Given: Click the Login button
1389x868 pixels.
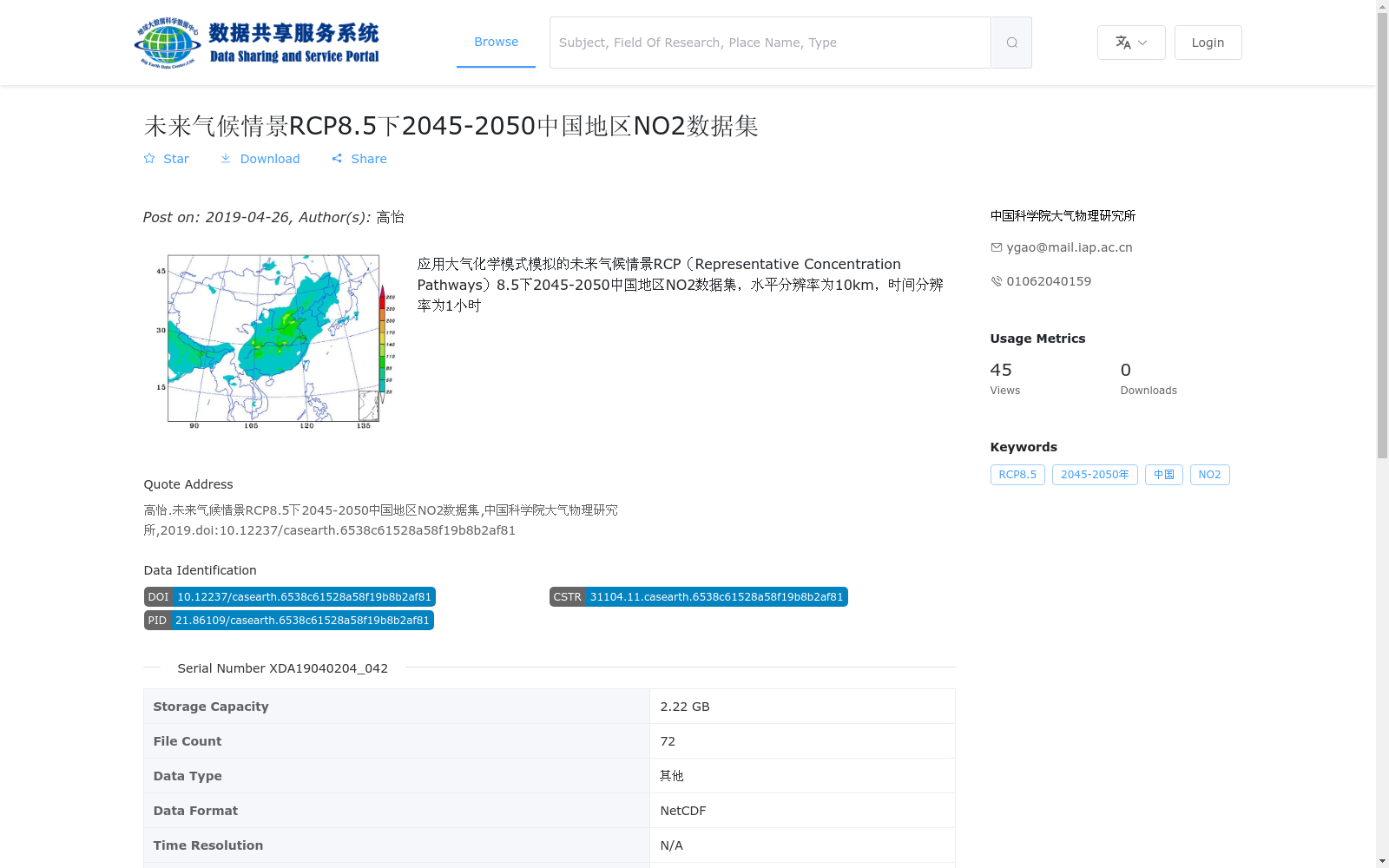Looking at the screenshot, I should click(1208, 43).
